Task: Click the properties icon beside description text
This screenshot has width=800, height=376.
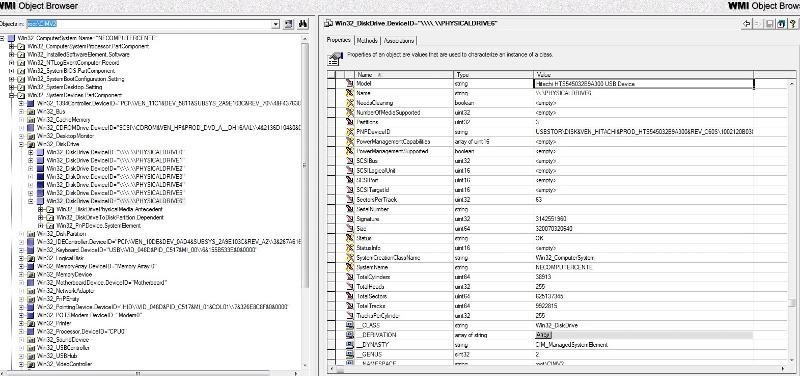Action: [x=335, y=58]
